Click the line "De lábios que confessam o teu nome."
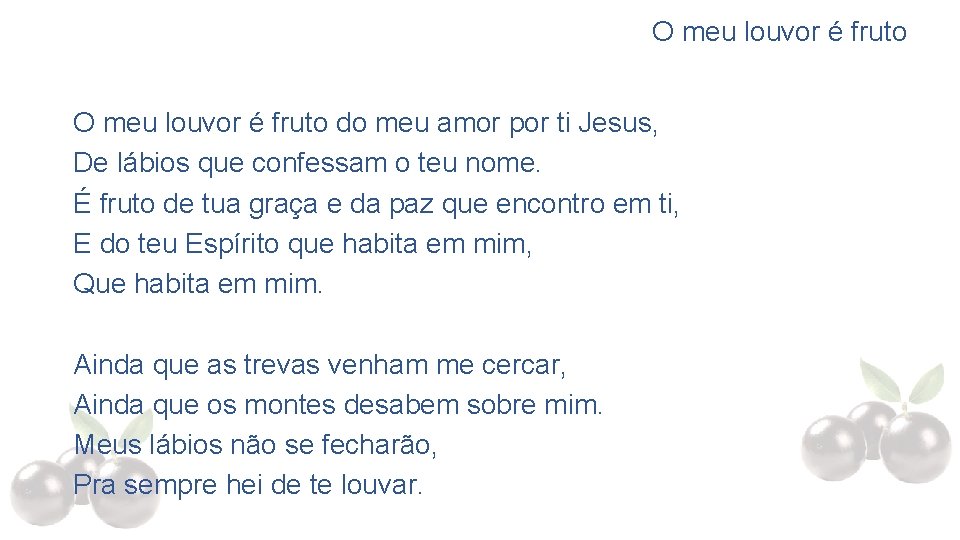This screenshot has height=540, width=960. click(x=307, y=163)
